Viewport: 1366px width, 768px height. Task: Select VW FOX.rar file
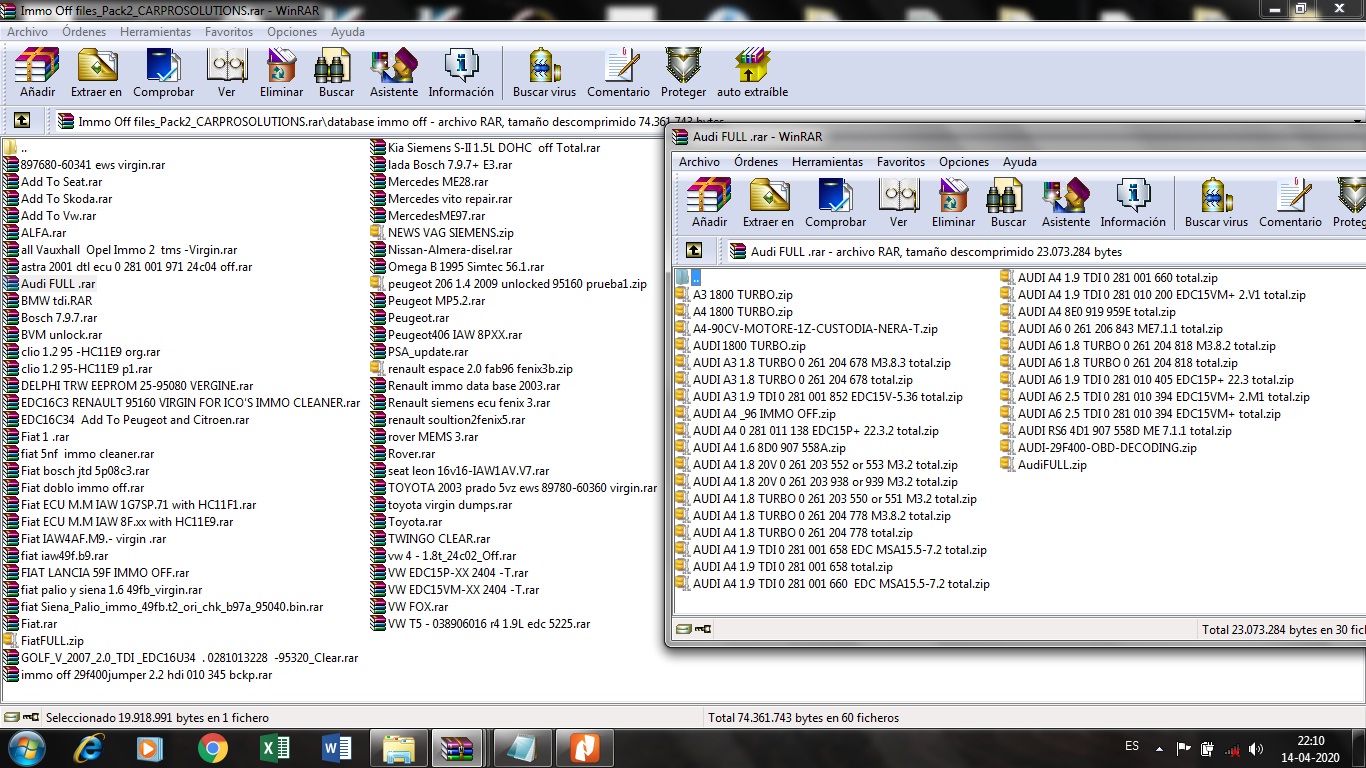410,607
